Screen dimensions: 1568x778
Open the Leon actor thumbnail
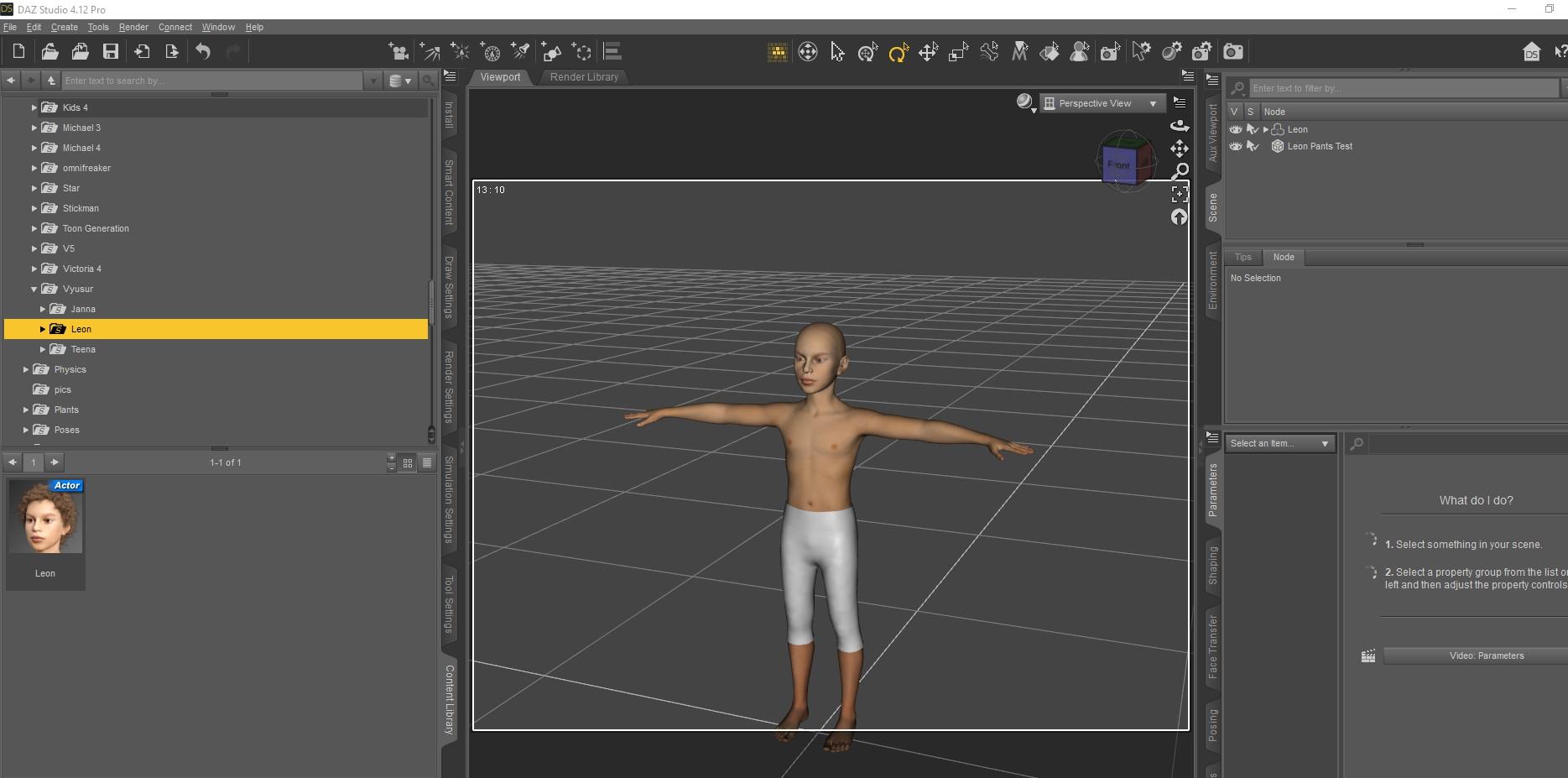[45, 534]
